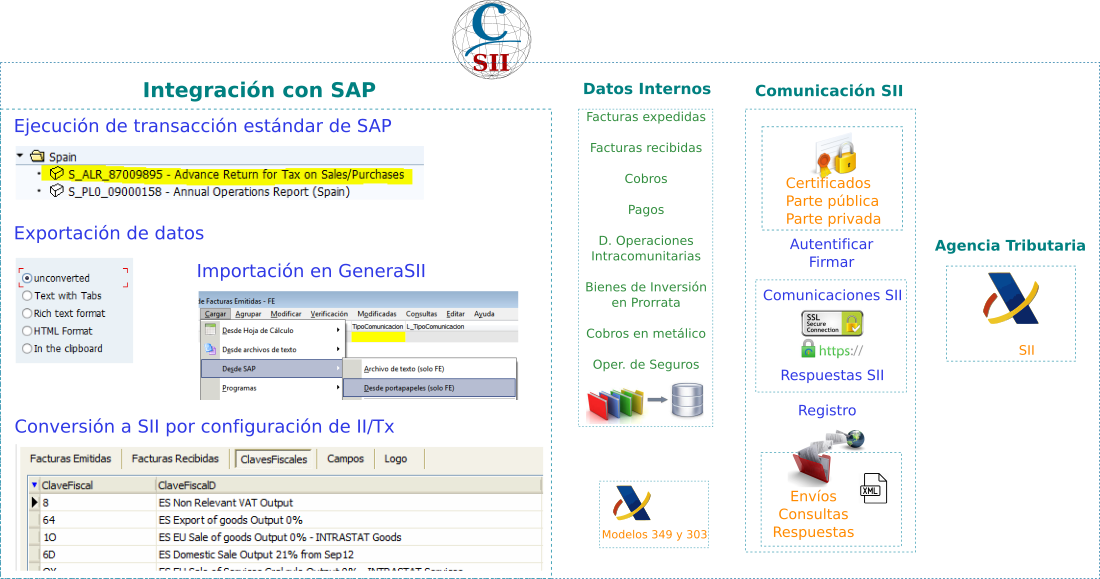Select the ClavesFiscales tab
Screen dimensions: 1100x579
point(274,459)
